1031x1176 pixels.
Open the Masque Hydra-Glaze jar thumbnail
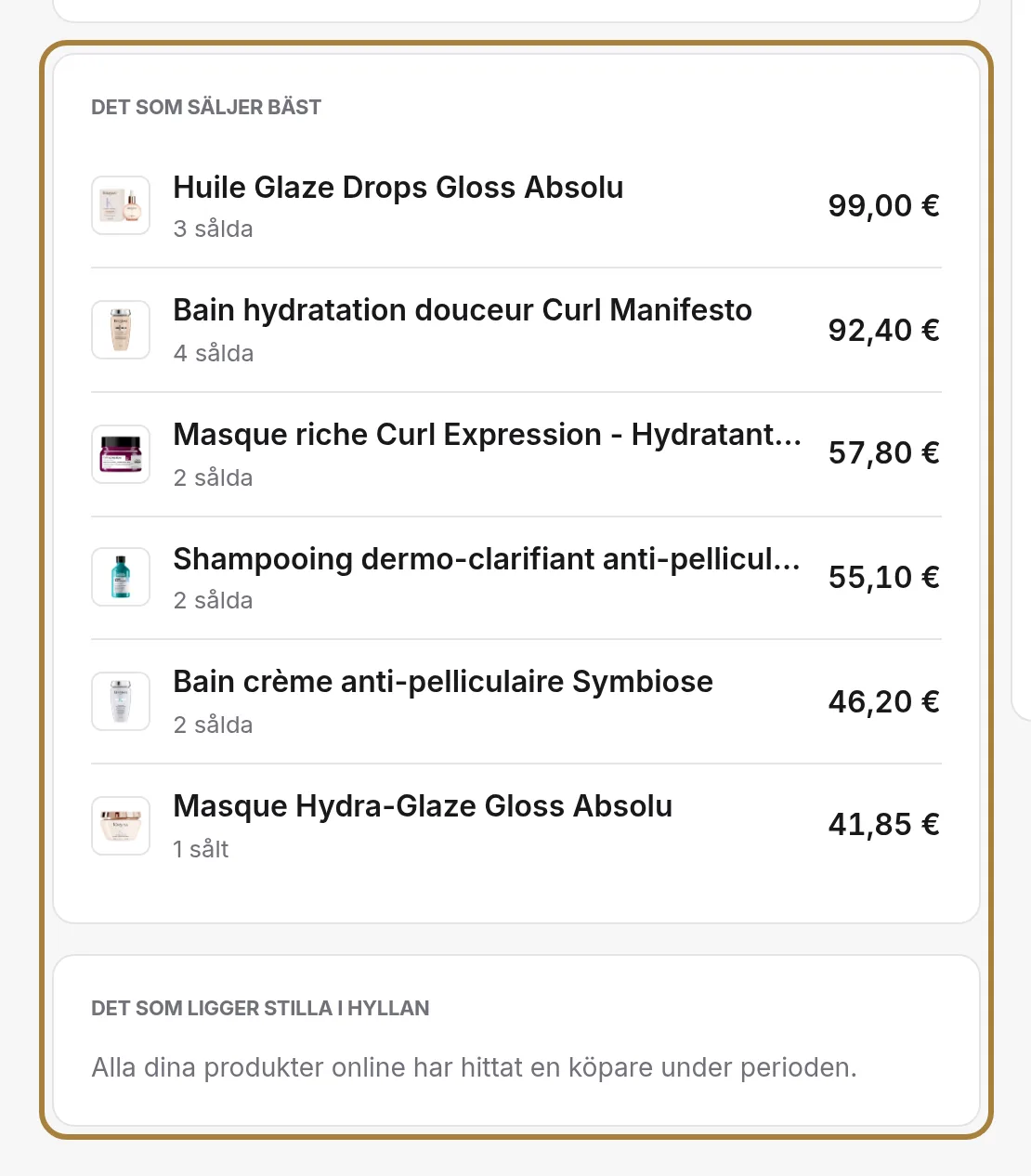[x=121, y=826]
